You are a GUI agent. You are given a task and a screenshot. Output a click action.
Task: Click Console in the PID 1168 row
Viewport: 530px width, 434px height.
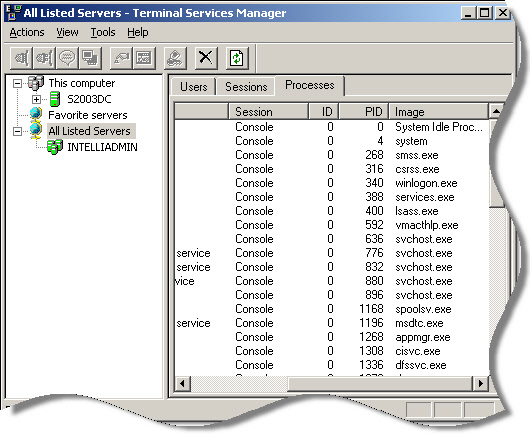point(254,309)
